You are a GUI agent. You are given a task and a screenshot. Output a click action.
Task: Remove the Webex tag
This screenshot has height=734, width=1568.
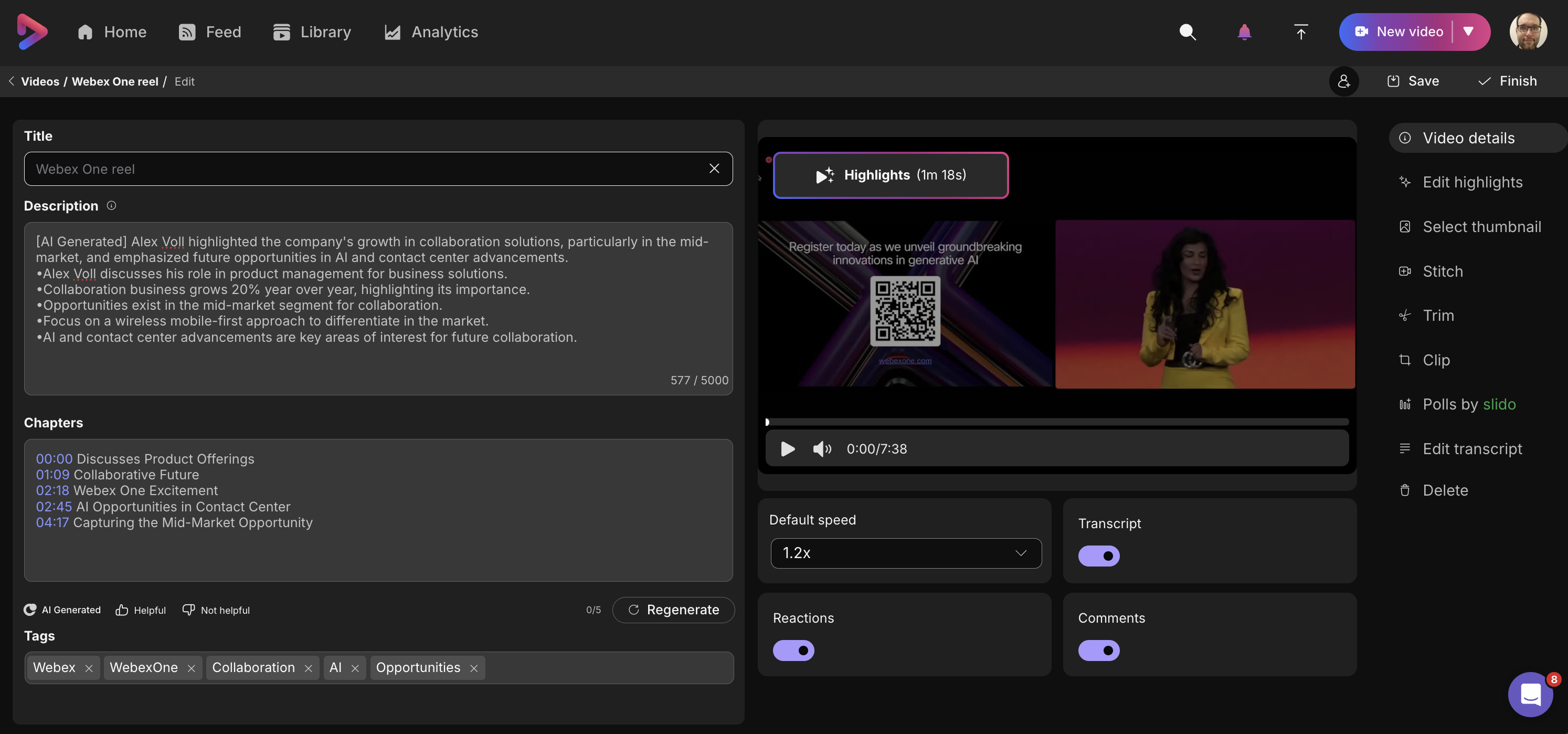(89, 668)
